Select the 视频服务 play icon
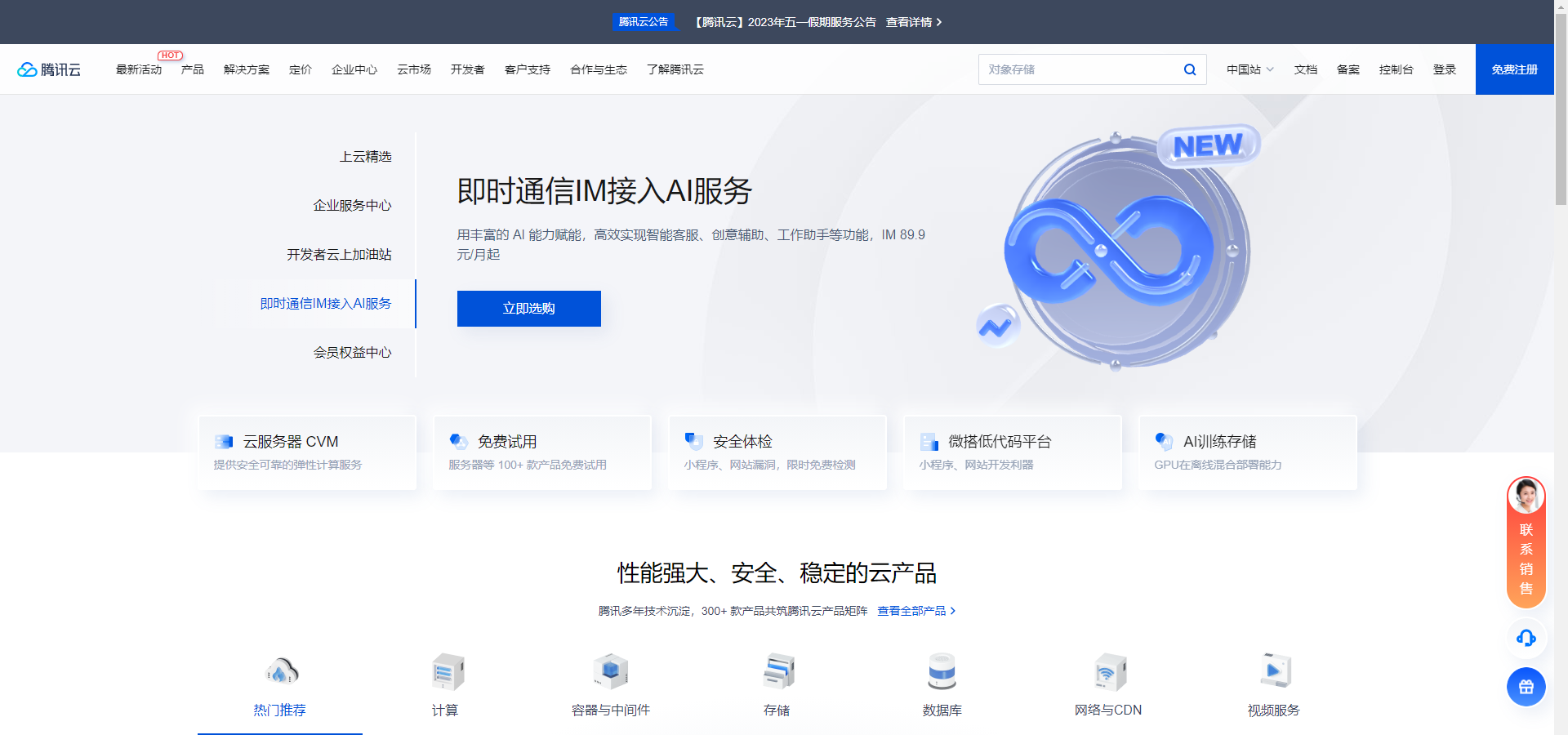Screen dimensions: 1568x735 click(x=1275, y=671)
